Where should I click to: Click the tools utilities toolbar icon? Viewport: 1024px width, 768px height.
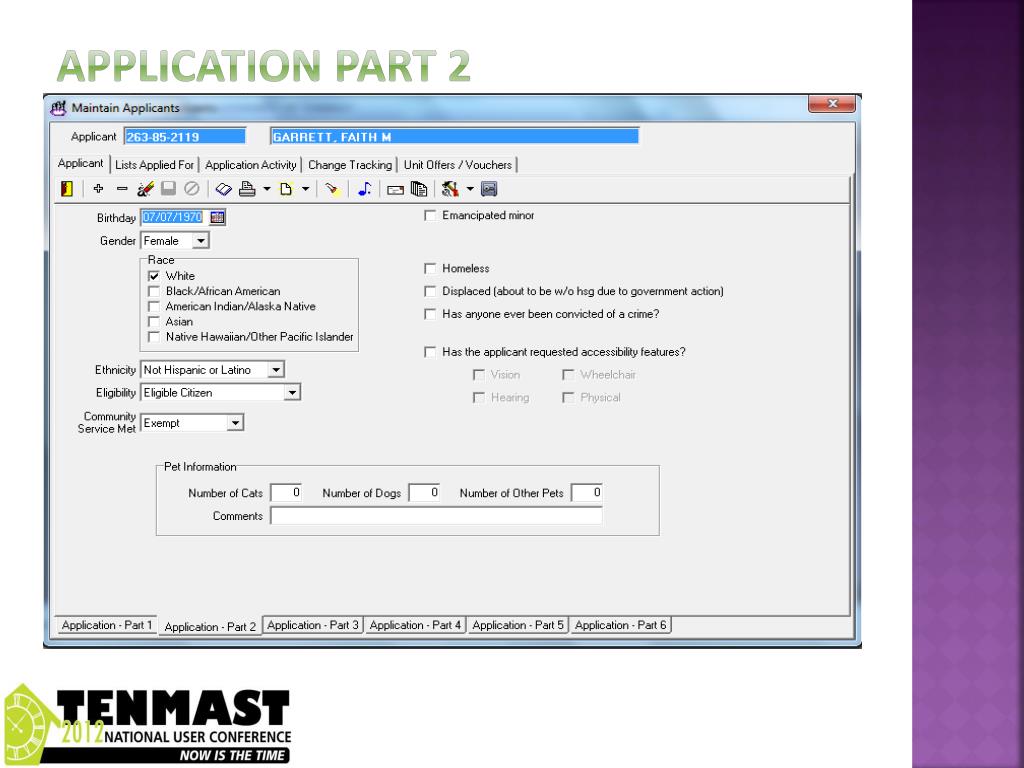(450, 189)
